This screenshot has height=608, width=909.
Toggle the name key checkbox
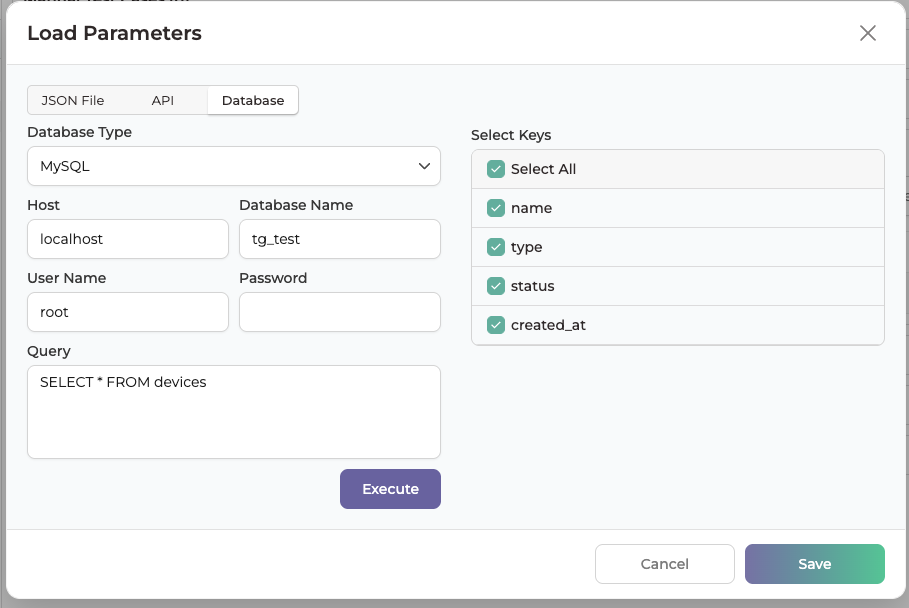coord(496,208)
